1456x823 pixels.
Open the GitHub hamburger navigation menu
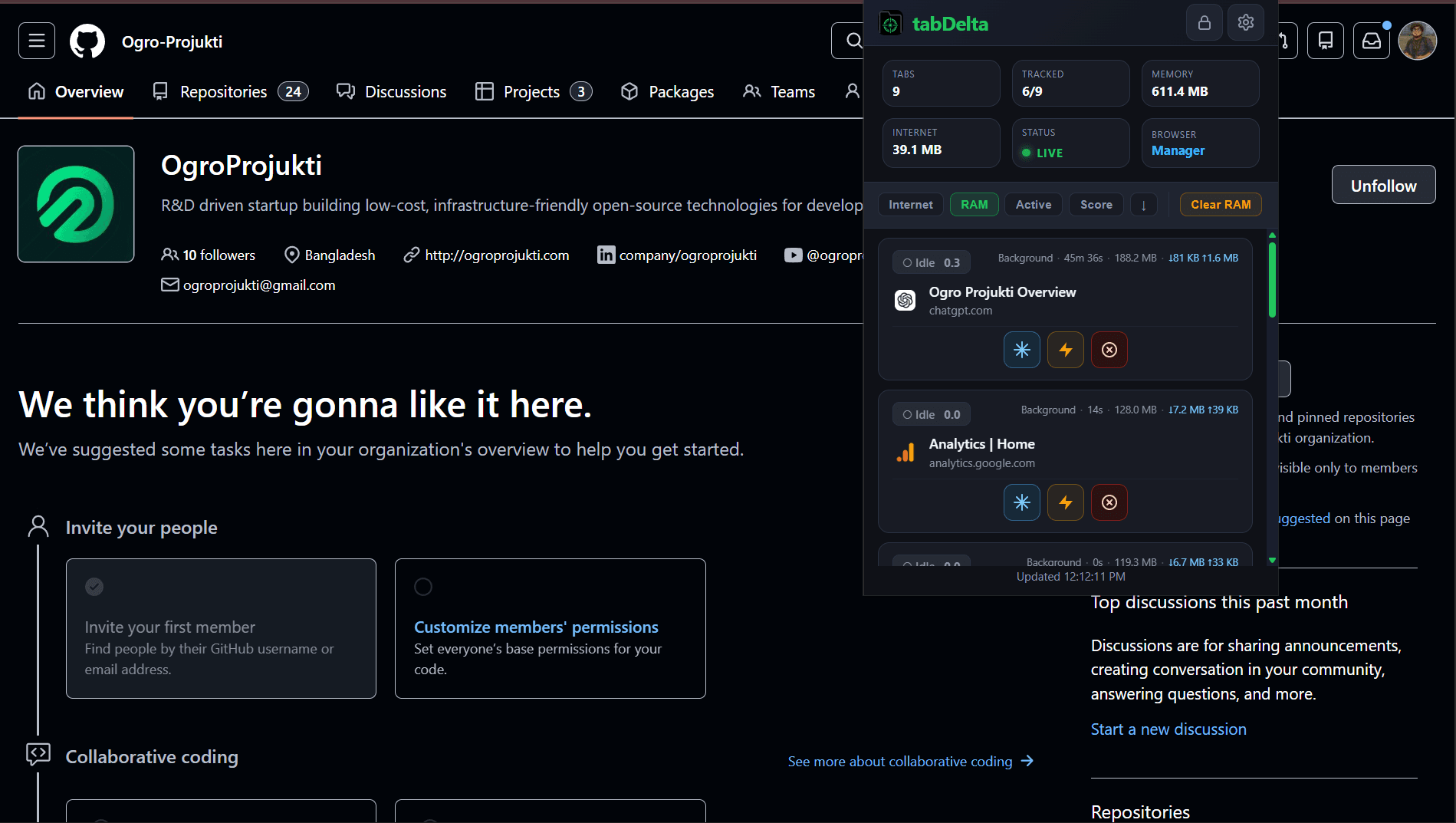[x=37, y=41]
